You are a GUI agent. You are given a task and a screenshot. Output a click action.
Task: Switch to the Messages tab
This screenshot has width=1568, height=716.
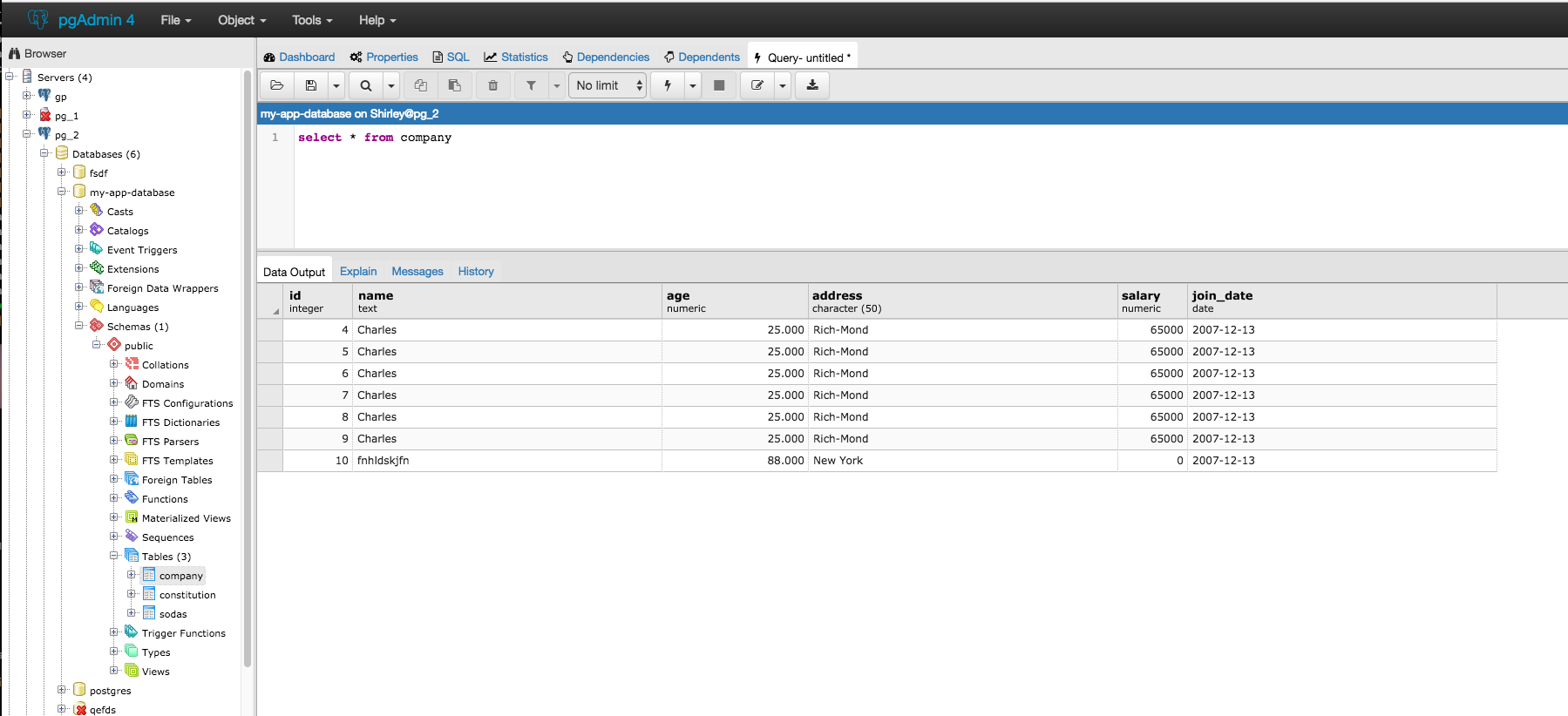417,272
